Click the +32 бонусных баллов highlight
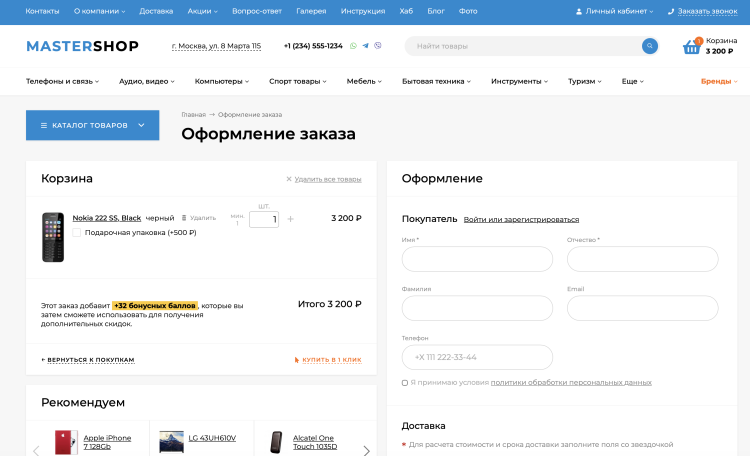750x456 pixels. [155, 305]
